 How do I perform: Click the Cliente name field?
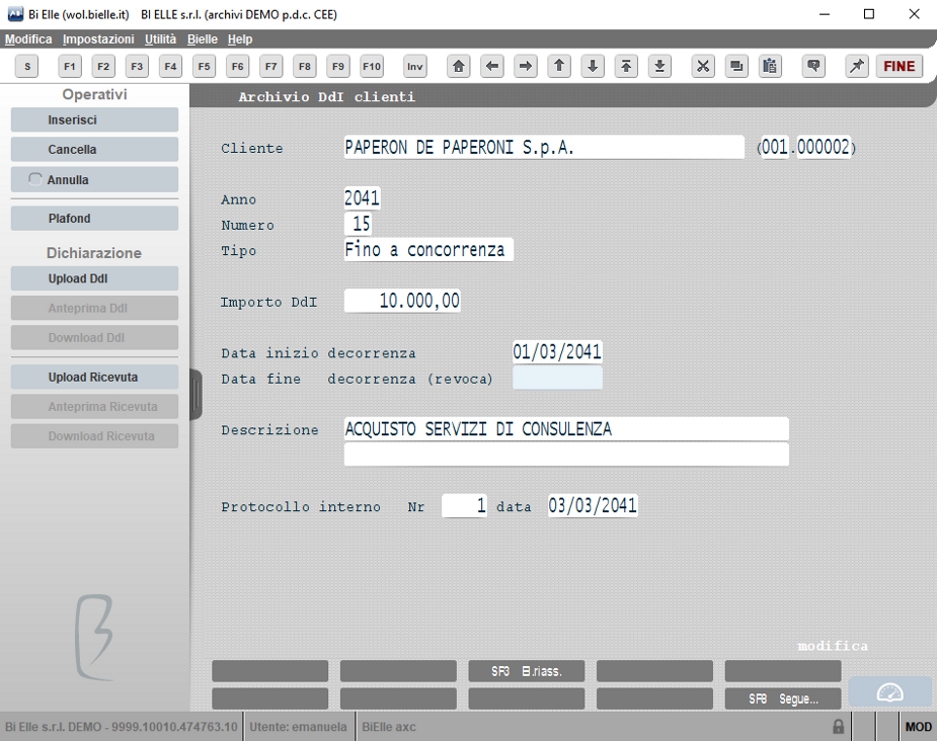point(544,147)
